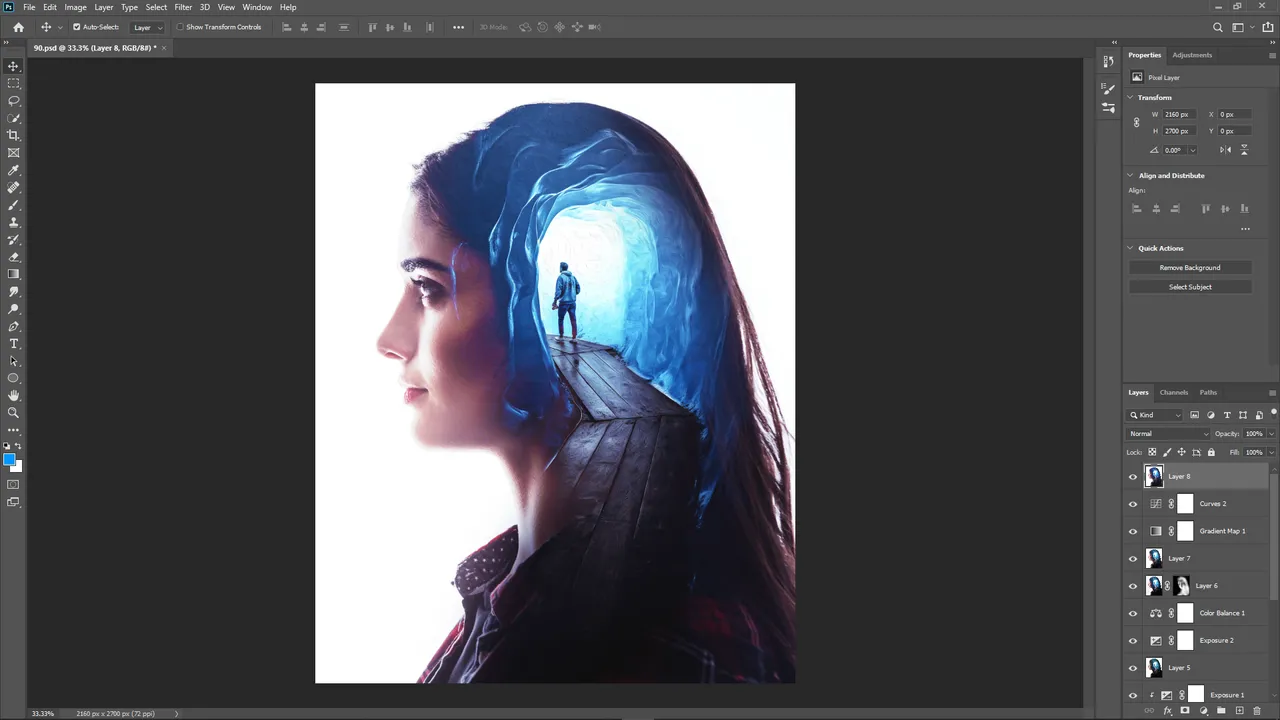
Task: Open the Opacity value dropdown arrow
Action: (x=1271, y=434)
